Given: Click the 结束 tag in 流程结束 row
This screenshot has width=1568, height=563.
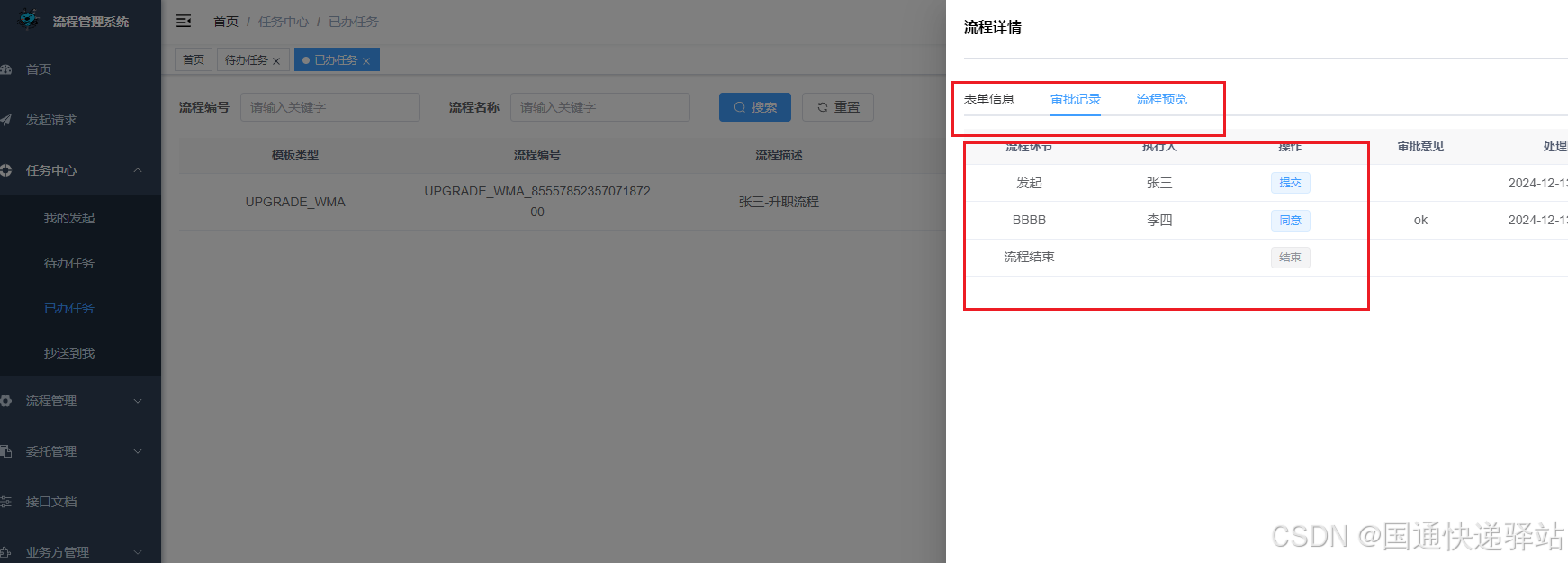Looking at the screenshot, I should [x=1290, y=257].
